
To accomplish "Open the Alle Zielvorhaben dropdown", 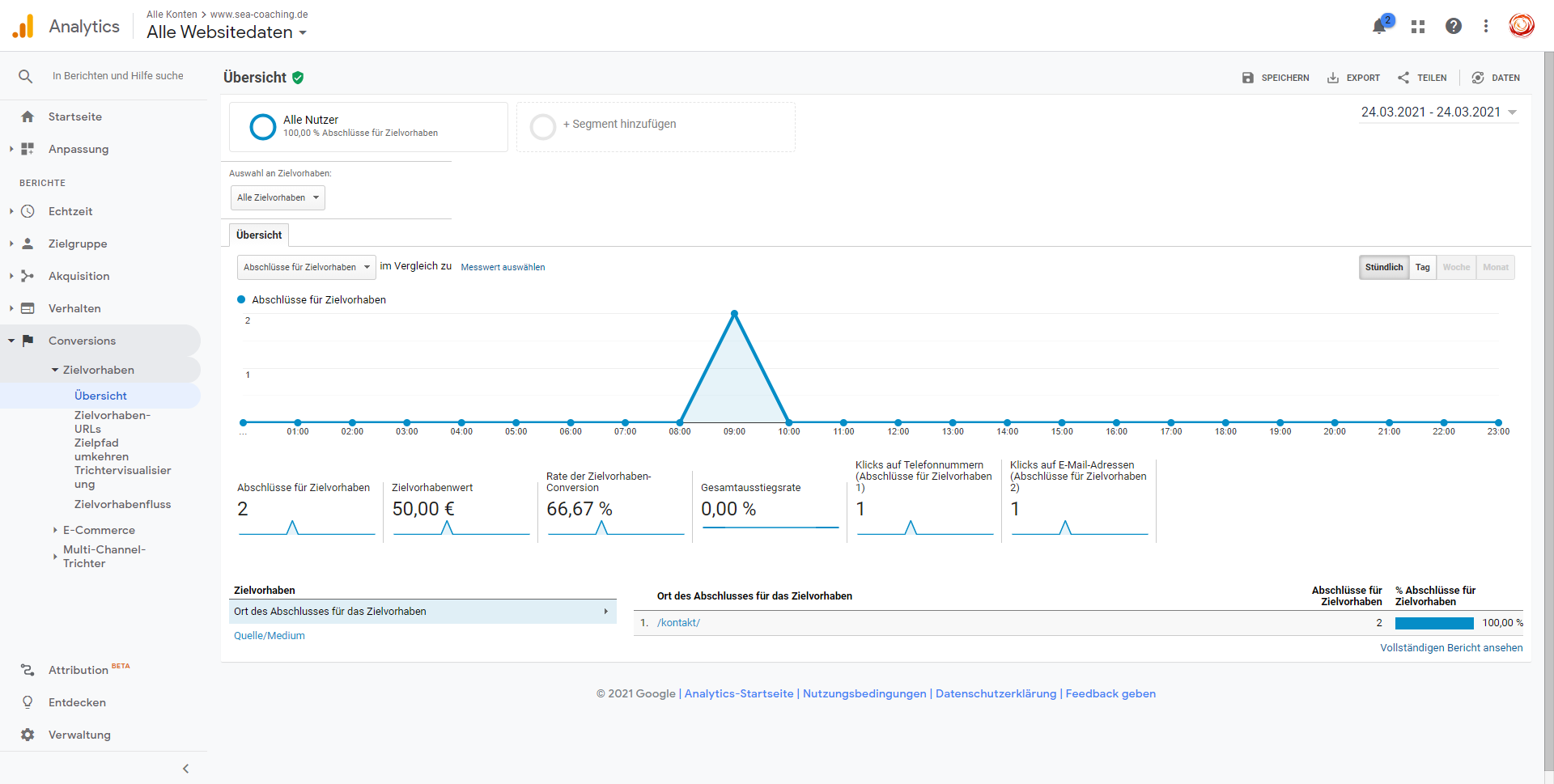I will (x=278, y=197).
